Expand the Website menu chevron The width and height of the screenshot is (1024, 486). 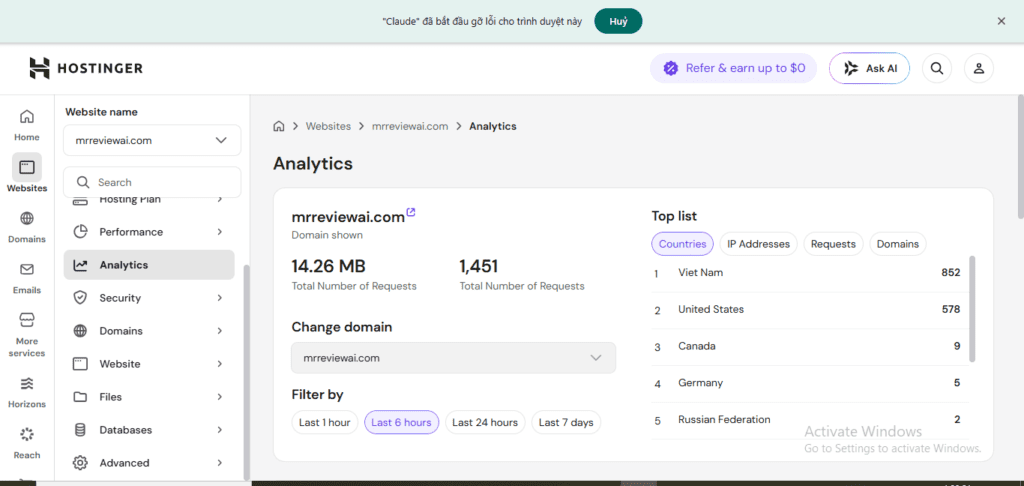coord(220,364)
